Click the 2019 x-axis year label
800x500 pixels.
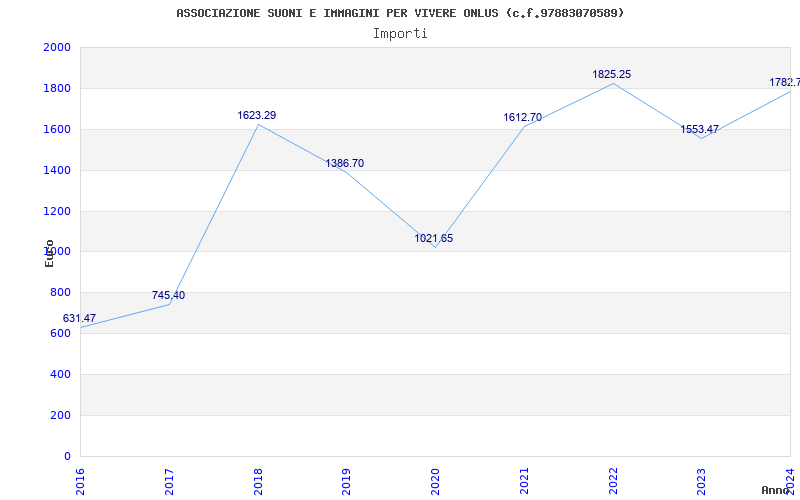click(347, 481)
